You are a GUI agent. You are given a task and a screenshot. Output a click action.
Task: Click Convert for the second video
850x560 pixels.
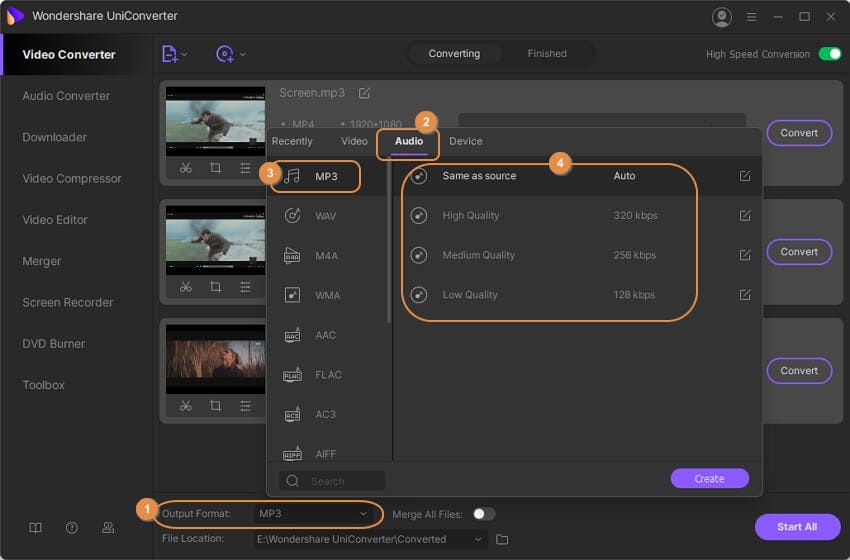point(799,252)
